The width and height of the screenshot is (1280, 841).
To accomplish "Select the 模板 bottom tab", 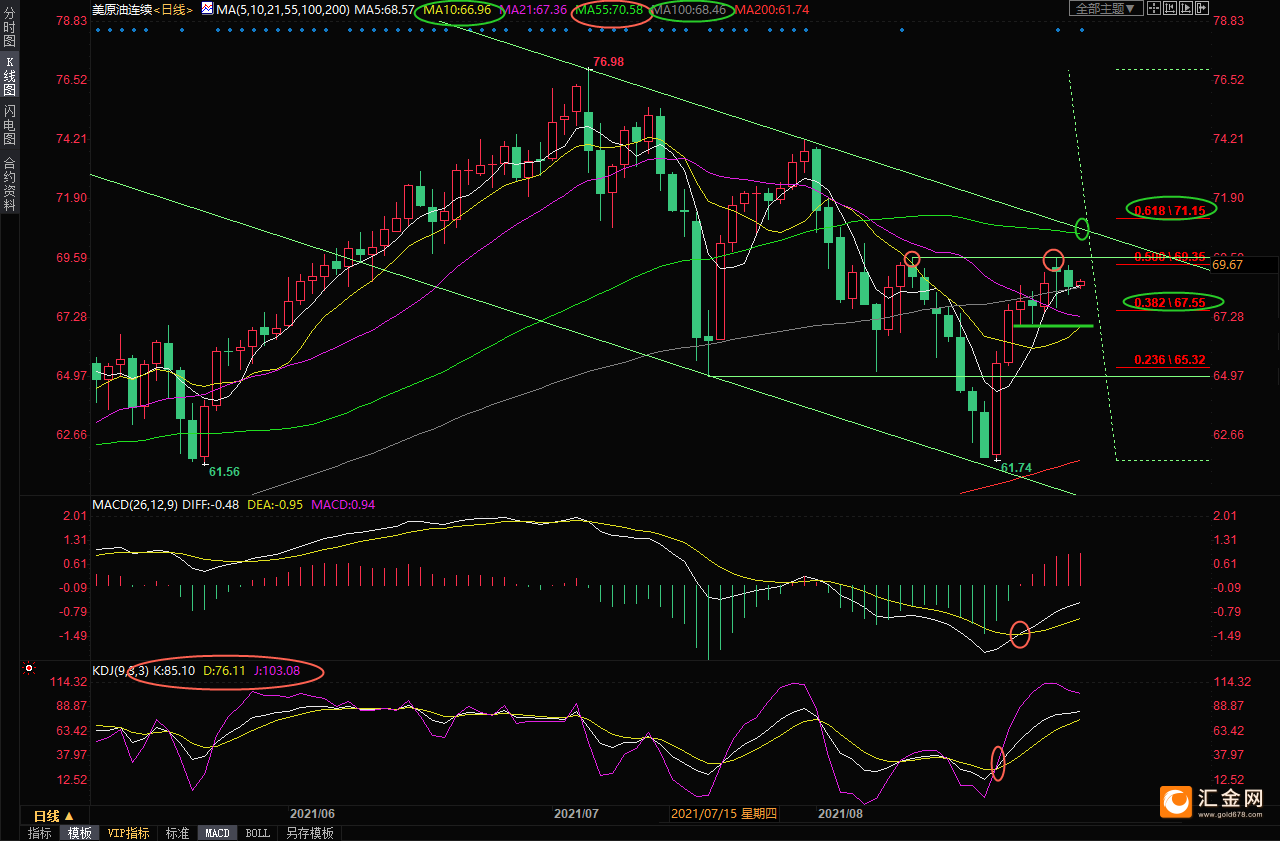I will click(x=79, y=833).
